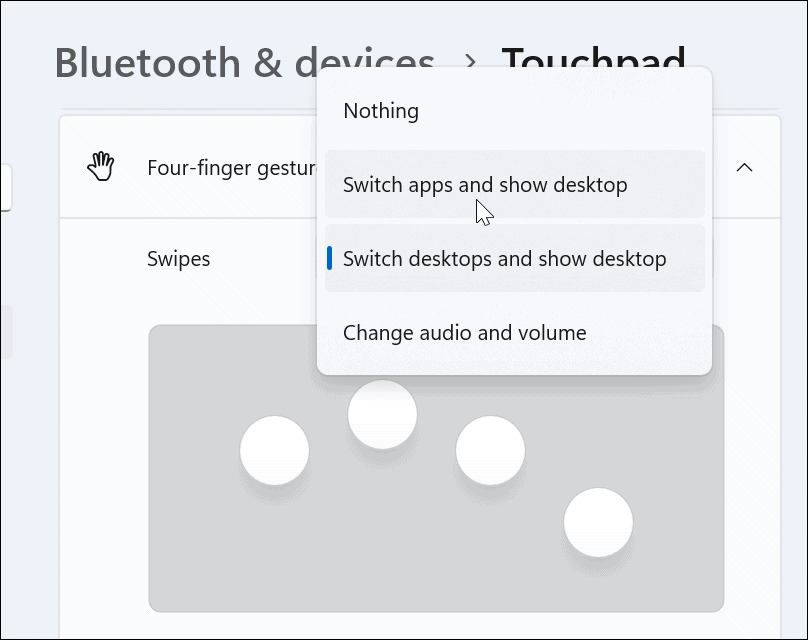Image resolution: width=808 pixels, height=640 pixels.
Task: Click the four-finger gestures hand icon
Action: click(x=101, y=166)
